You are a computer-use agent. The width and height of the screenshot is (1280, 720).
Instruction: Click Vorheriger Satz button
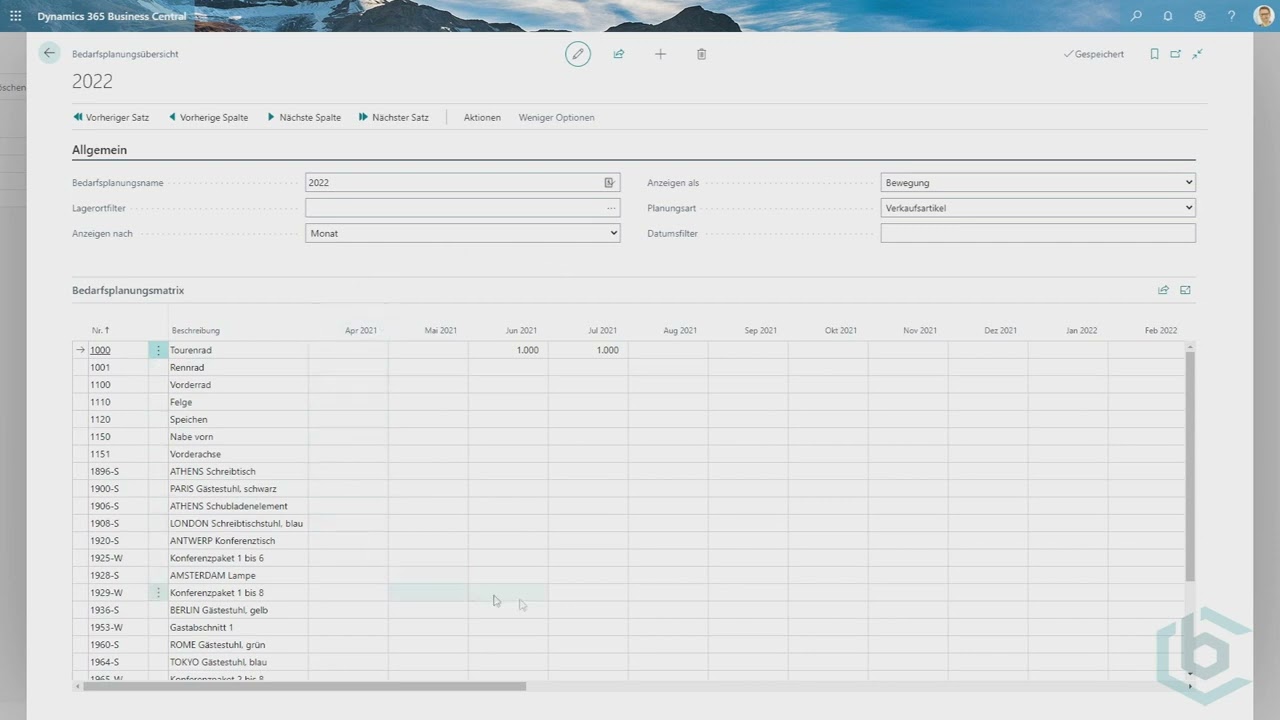point(111,118)
